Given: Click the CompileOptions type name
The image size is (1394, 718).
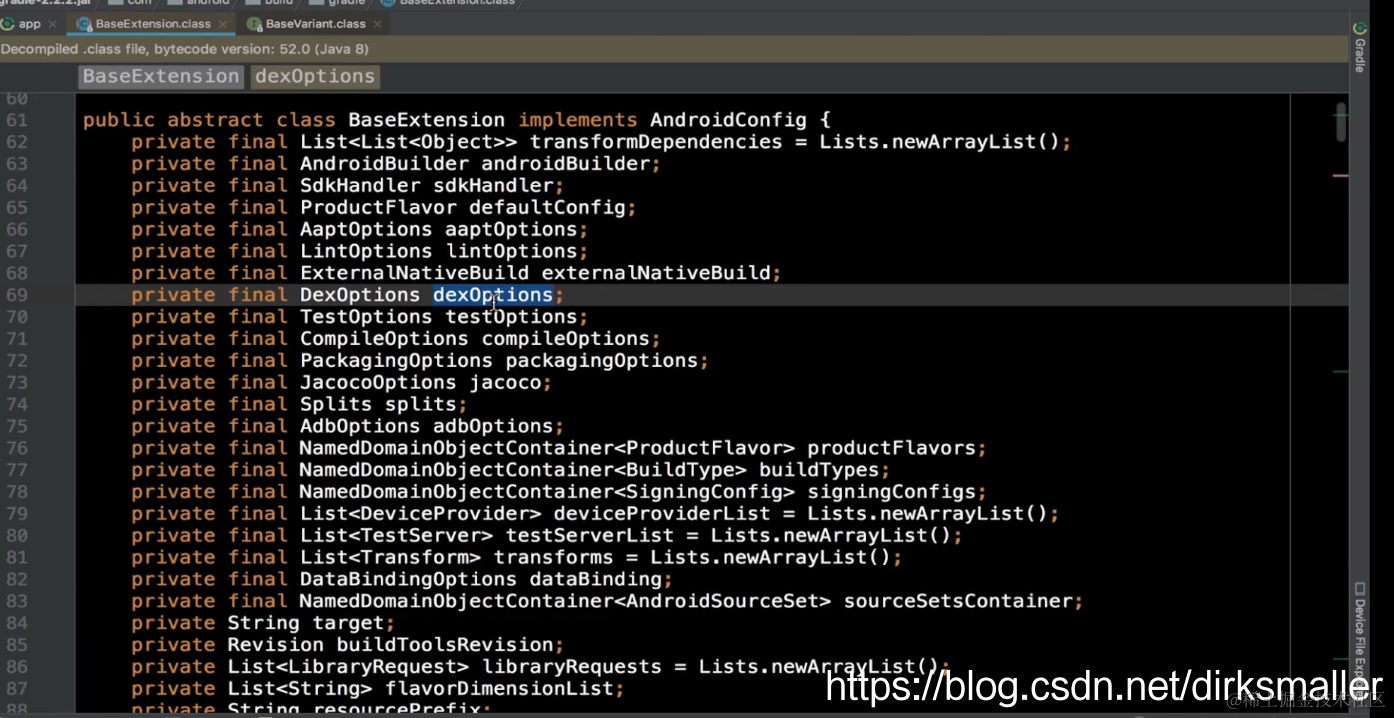Looking at the screenshot, I should pyautogui.click(x=384, y=339).
